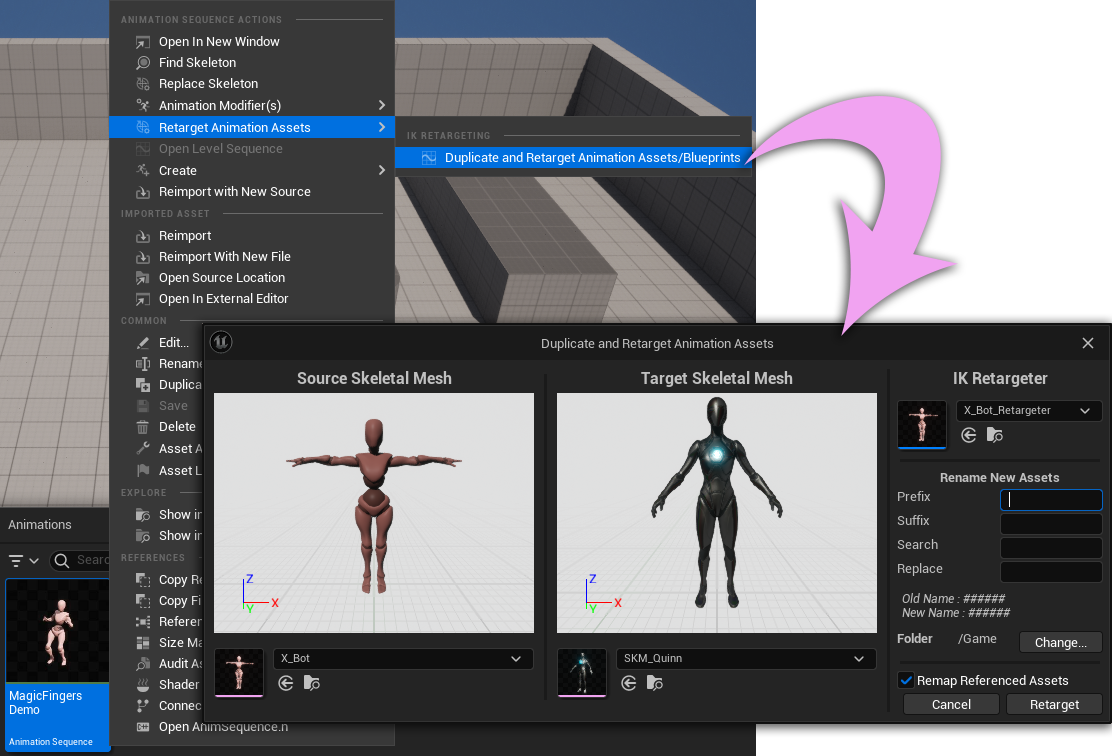
Task: Open the X_Bot source mesh dropdown
Action: click(x=403, y=659)
